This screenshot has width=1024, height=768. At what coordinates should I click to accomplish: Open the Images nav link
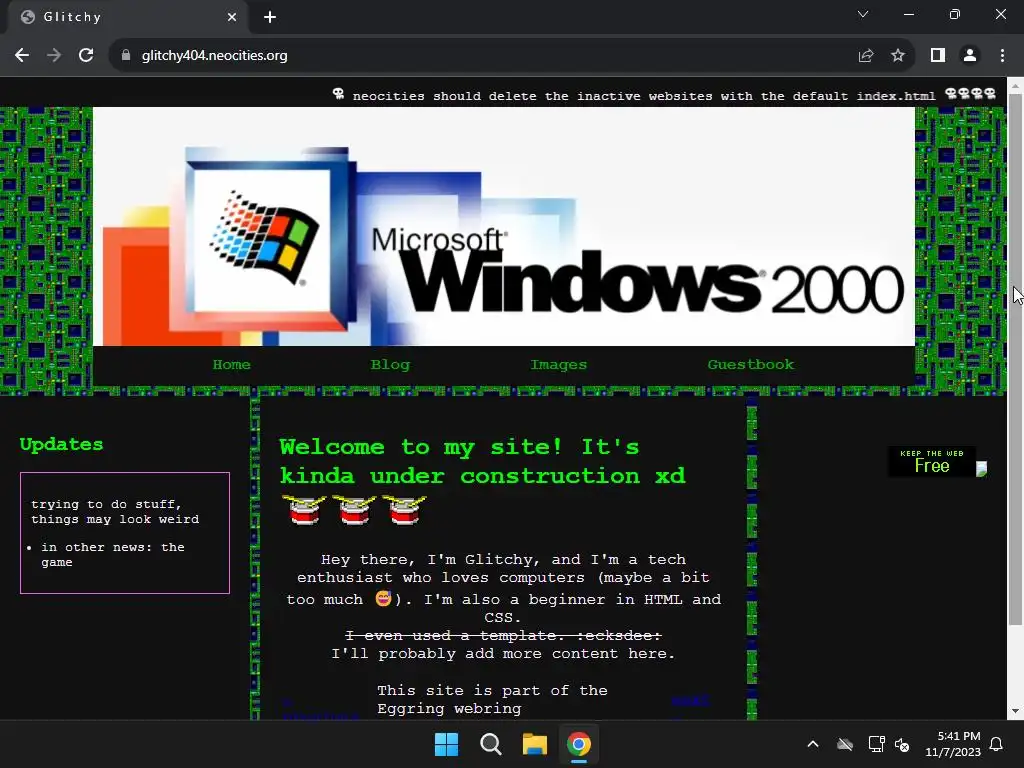pyautogui.click(x=558, y=364)
